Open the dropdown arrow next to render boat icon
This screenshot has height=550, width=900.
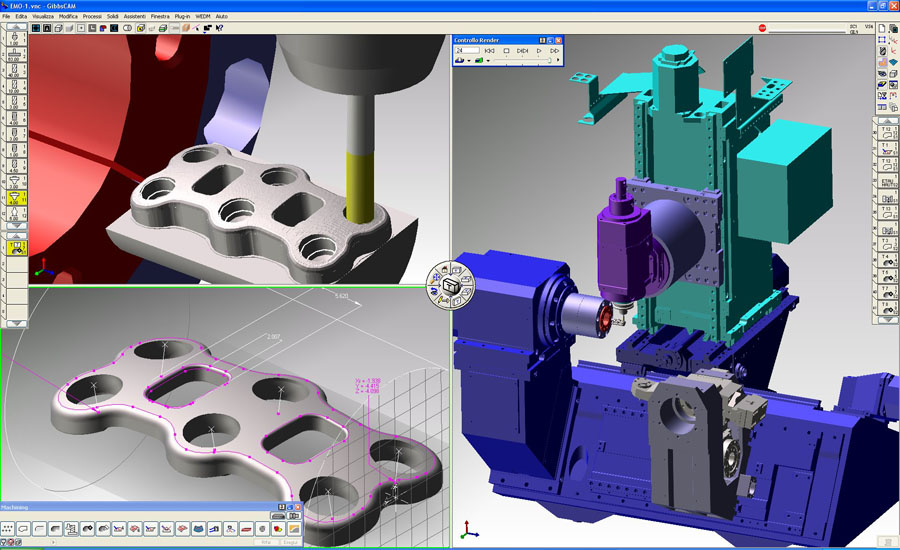coord(470,61)
